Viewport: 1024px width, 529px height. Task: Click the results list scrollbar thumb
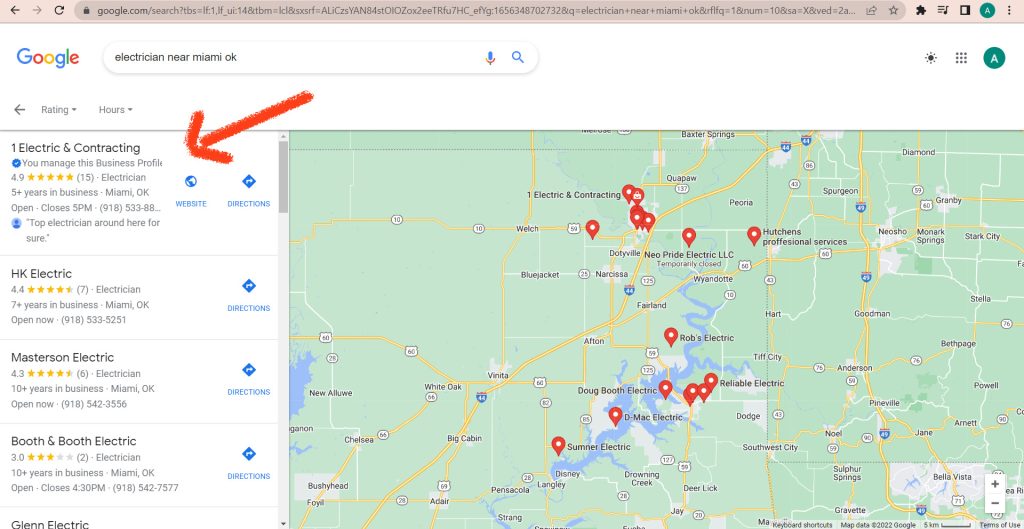(283, 177)
